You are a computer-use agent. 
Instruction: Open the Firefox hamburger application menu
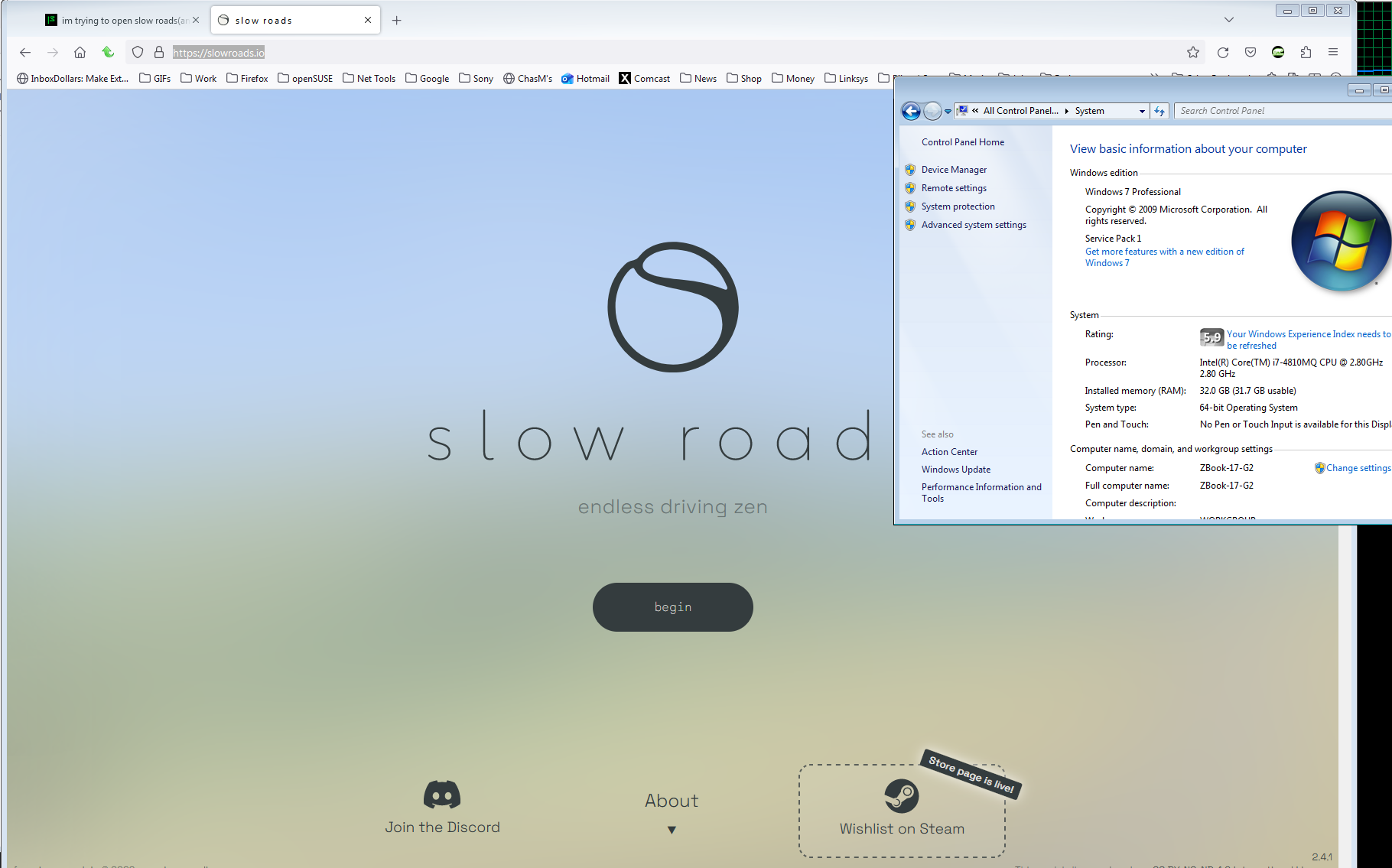[x=1333, y=53]
